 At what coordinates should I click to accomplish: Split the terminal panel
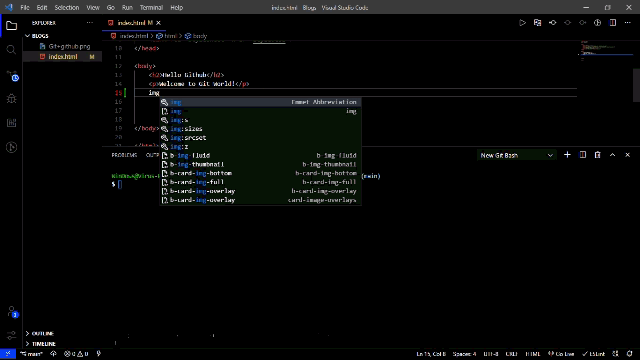click(582, 155)
